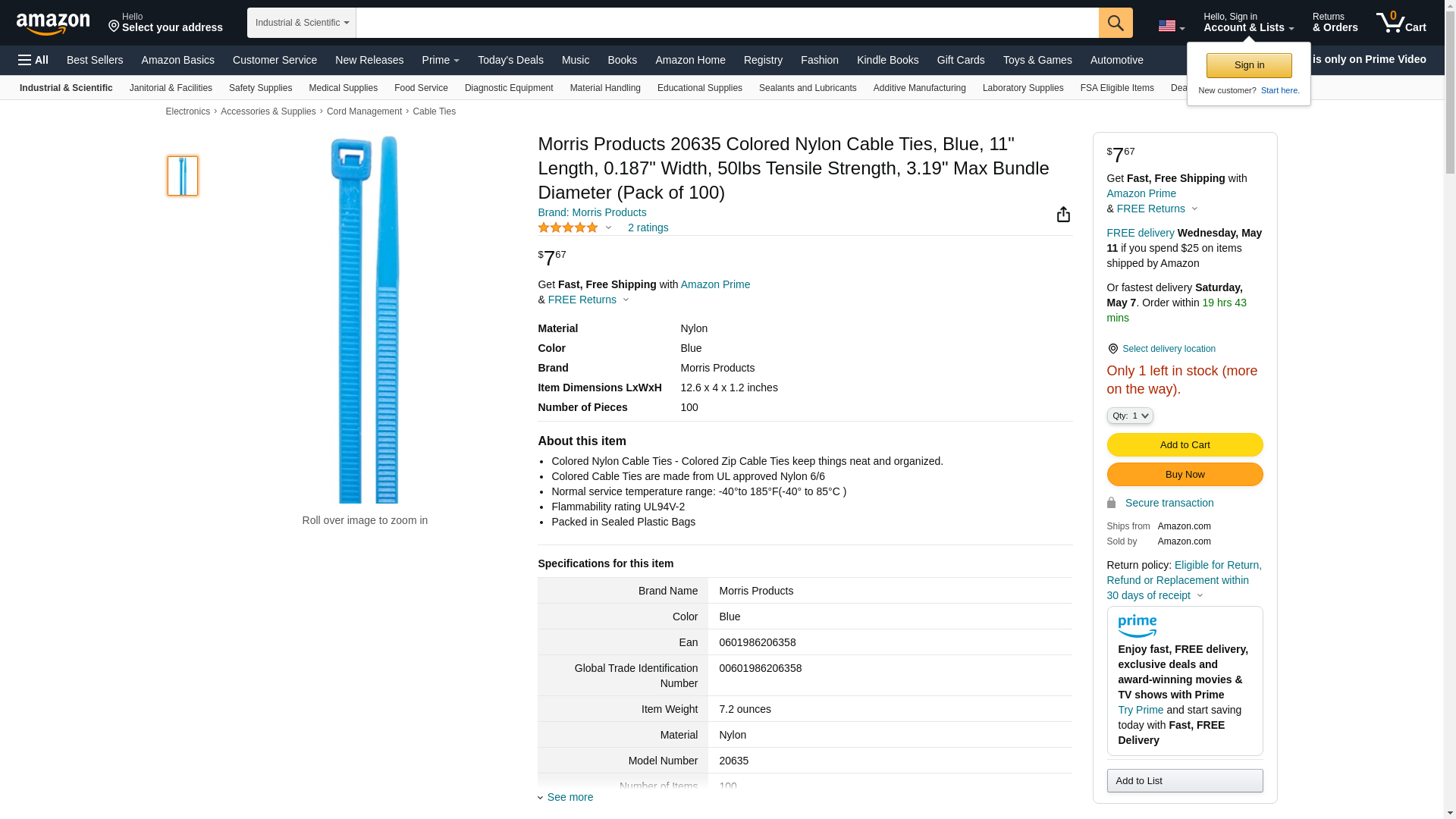Click the Buy Now button
Screen dimensions: 1456x819
pyautogui.click(x=1185, y=475)
